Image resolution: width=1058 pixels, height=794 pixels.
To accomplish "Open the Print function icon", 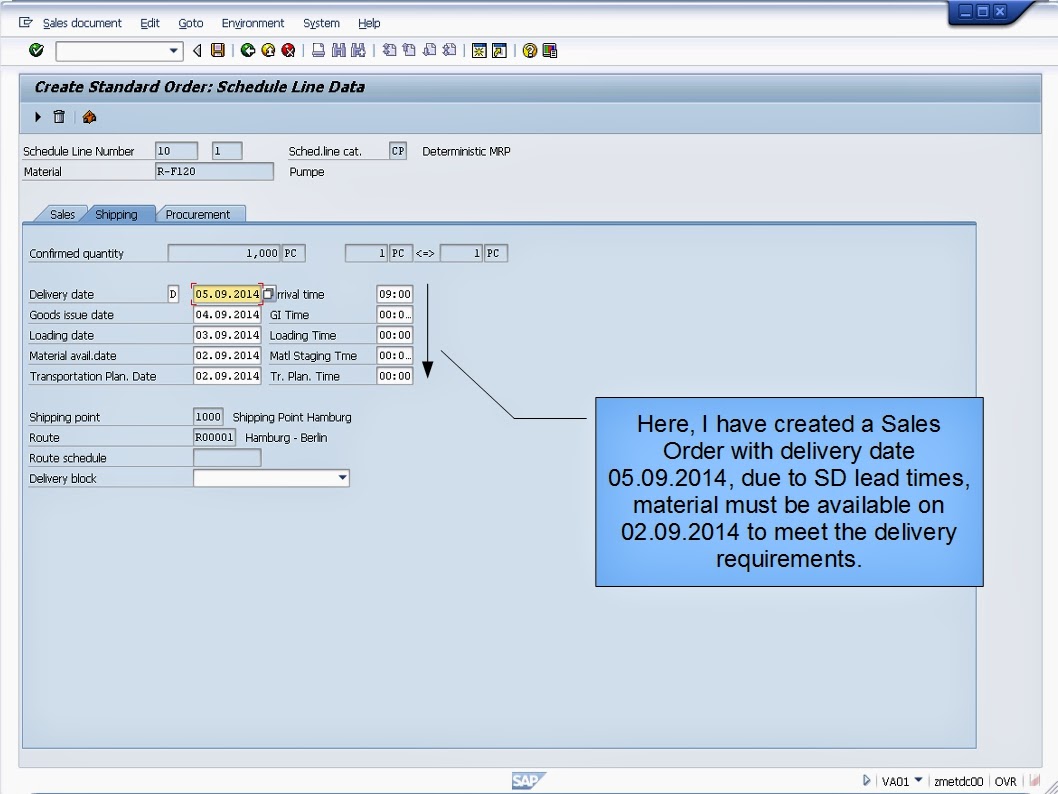I will tap(317, 50).
